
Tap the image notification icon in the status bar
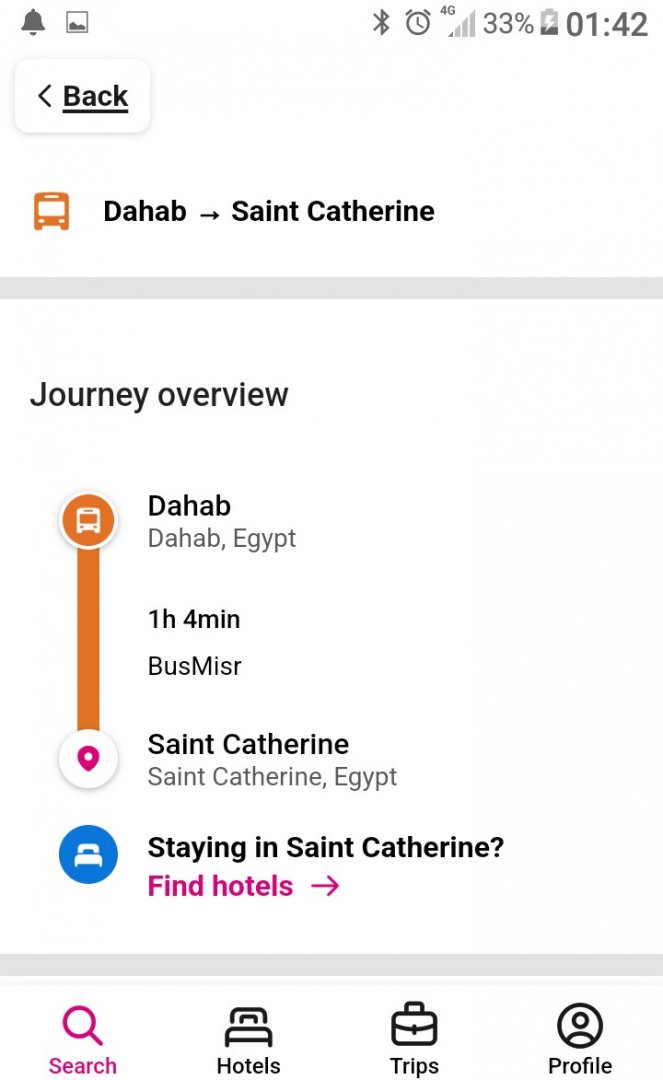77,22
